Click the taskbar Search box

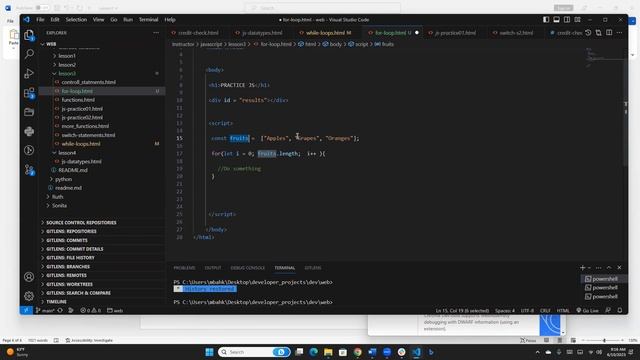[x=254, y=352]
